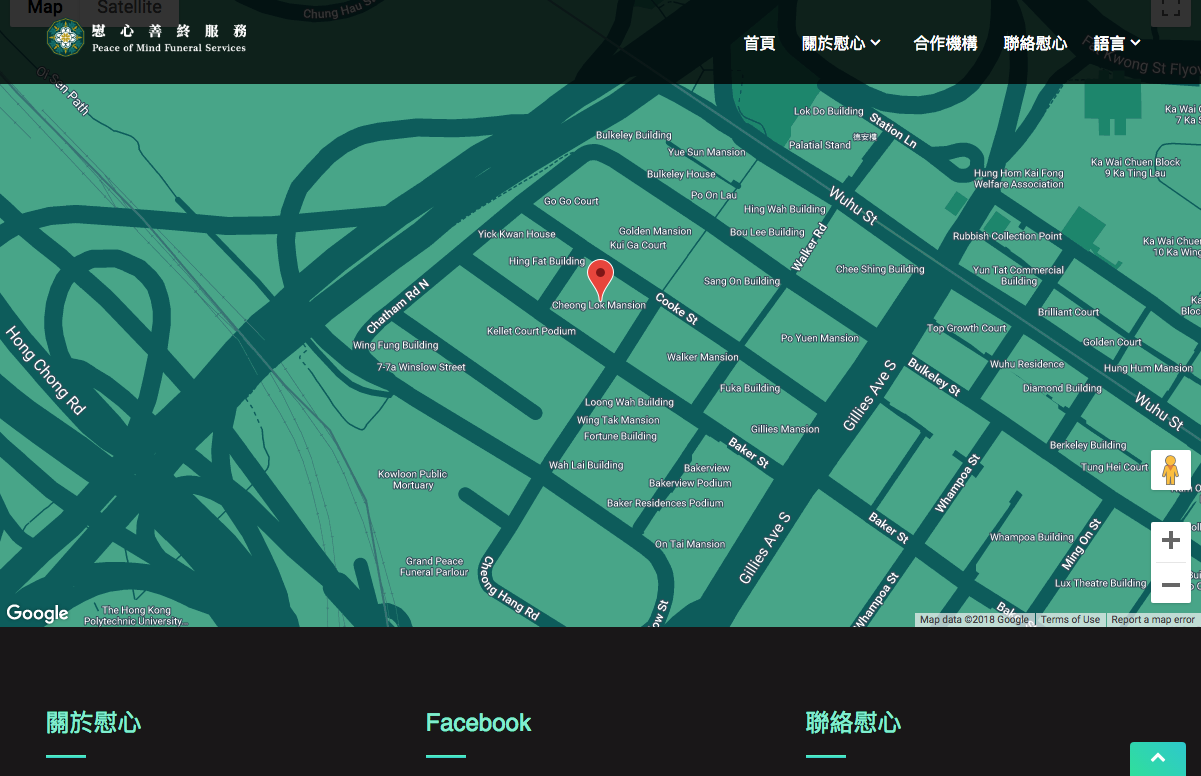Click the red location pin on map
1201x776 pixels.
point(600,279)
